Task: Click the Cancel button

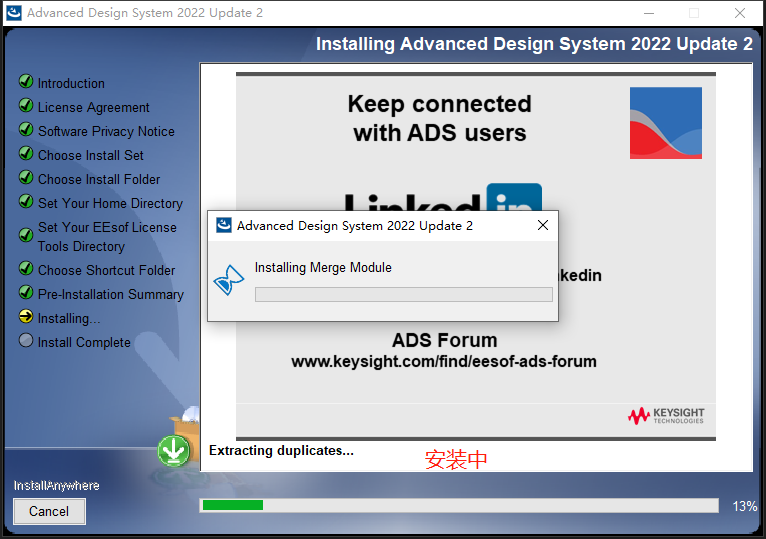Action: (x=49, y=511)
